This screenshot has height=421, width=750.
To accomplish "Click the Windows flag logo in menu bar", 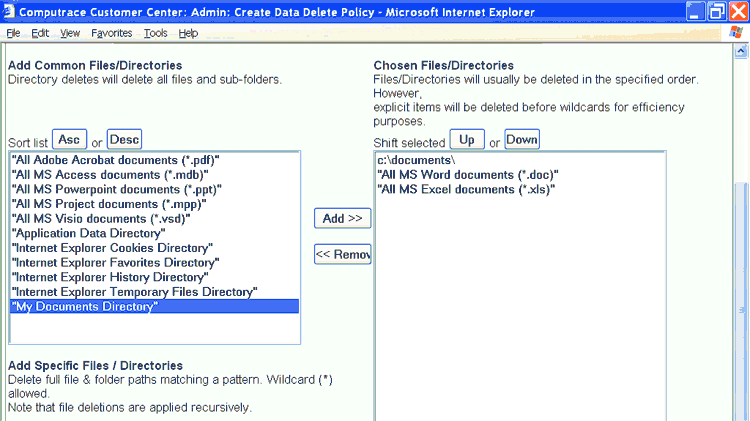I will (736, 33).
